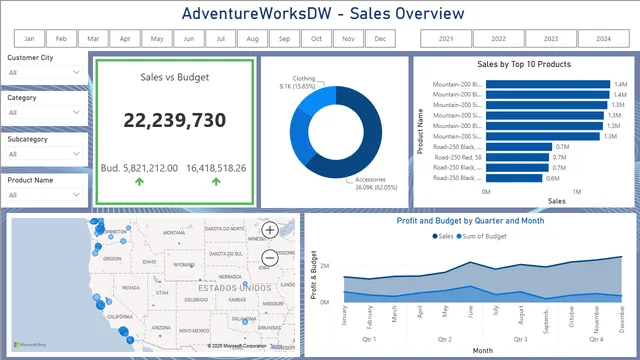
Task: Click the Road-250 Red, 58 product label
Action: pos(458,157)
